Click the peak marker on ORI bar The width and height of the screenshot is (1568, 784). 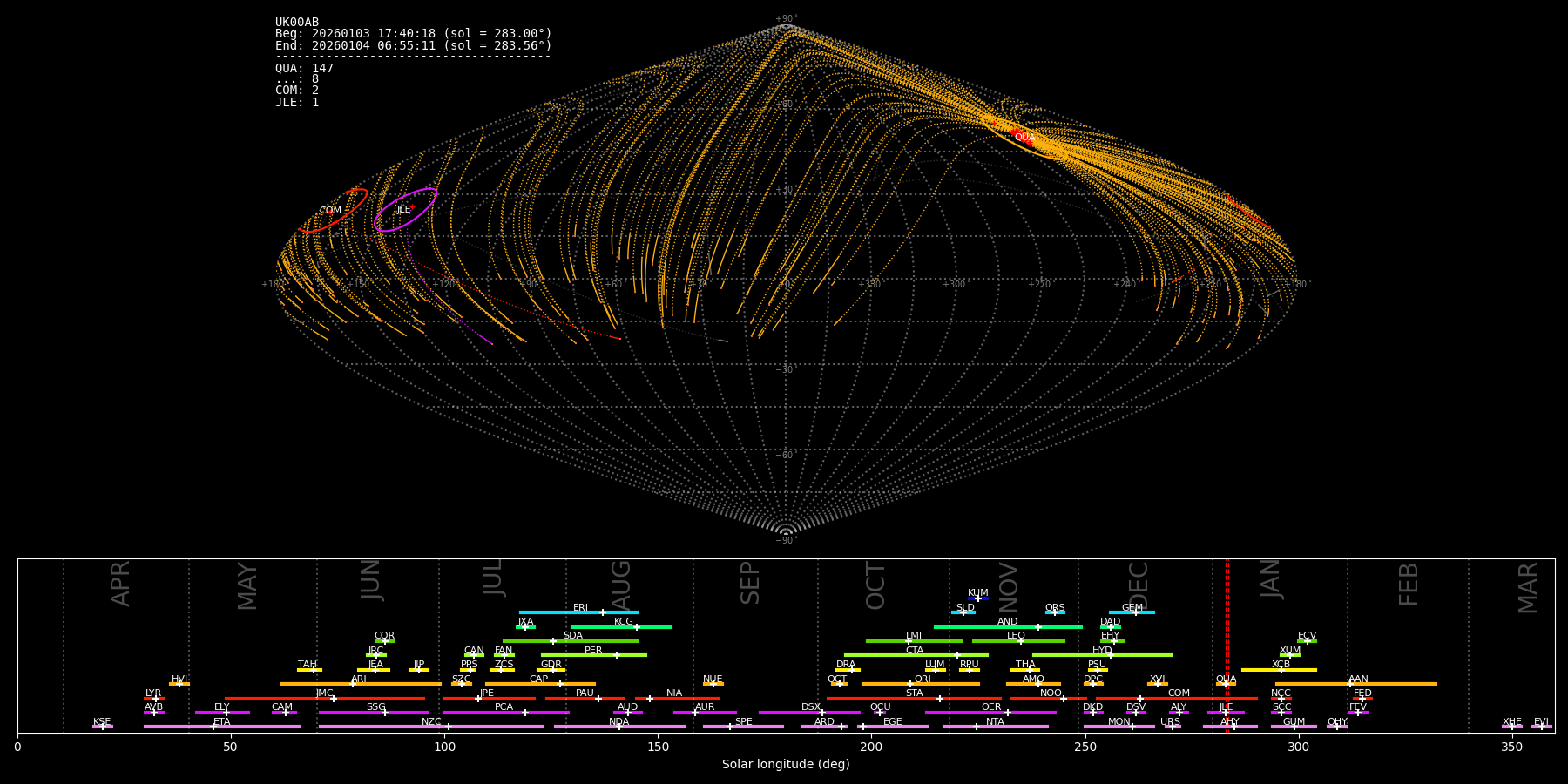point(910,684)
